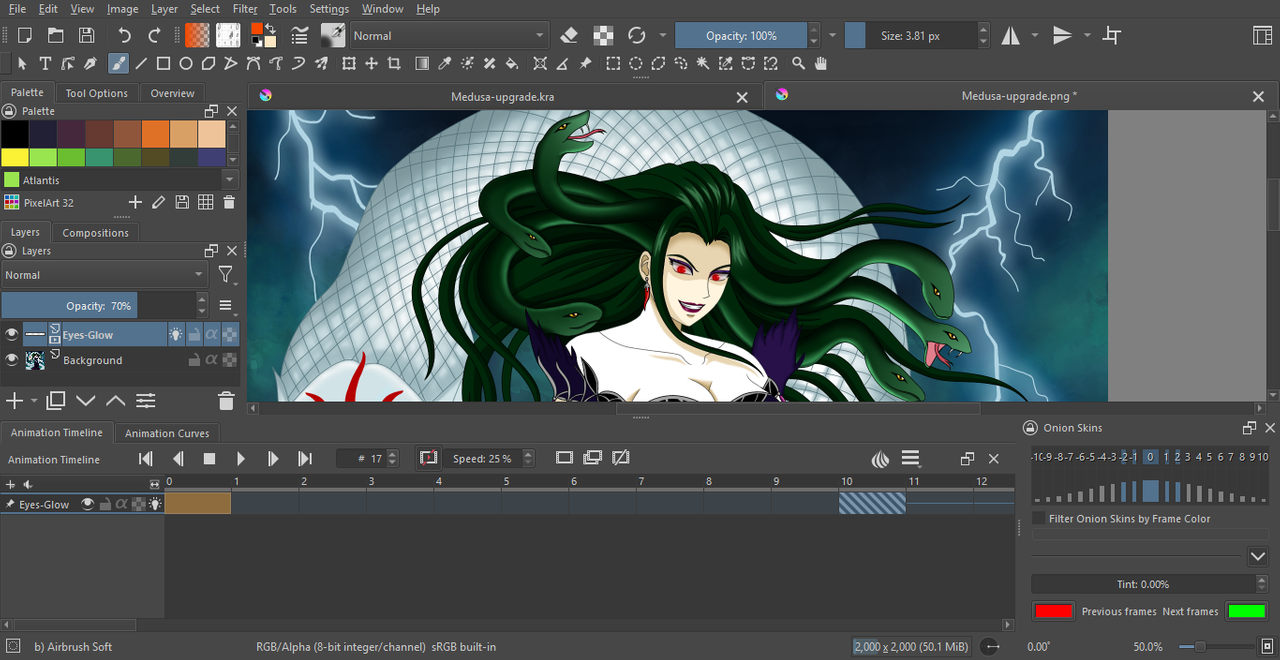1280x660 pixels.
Task: Select the Transform tool
Action: click(349, 63)
